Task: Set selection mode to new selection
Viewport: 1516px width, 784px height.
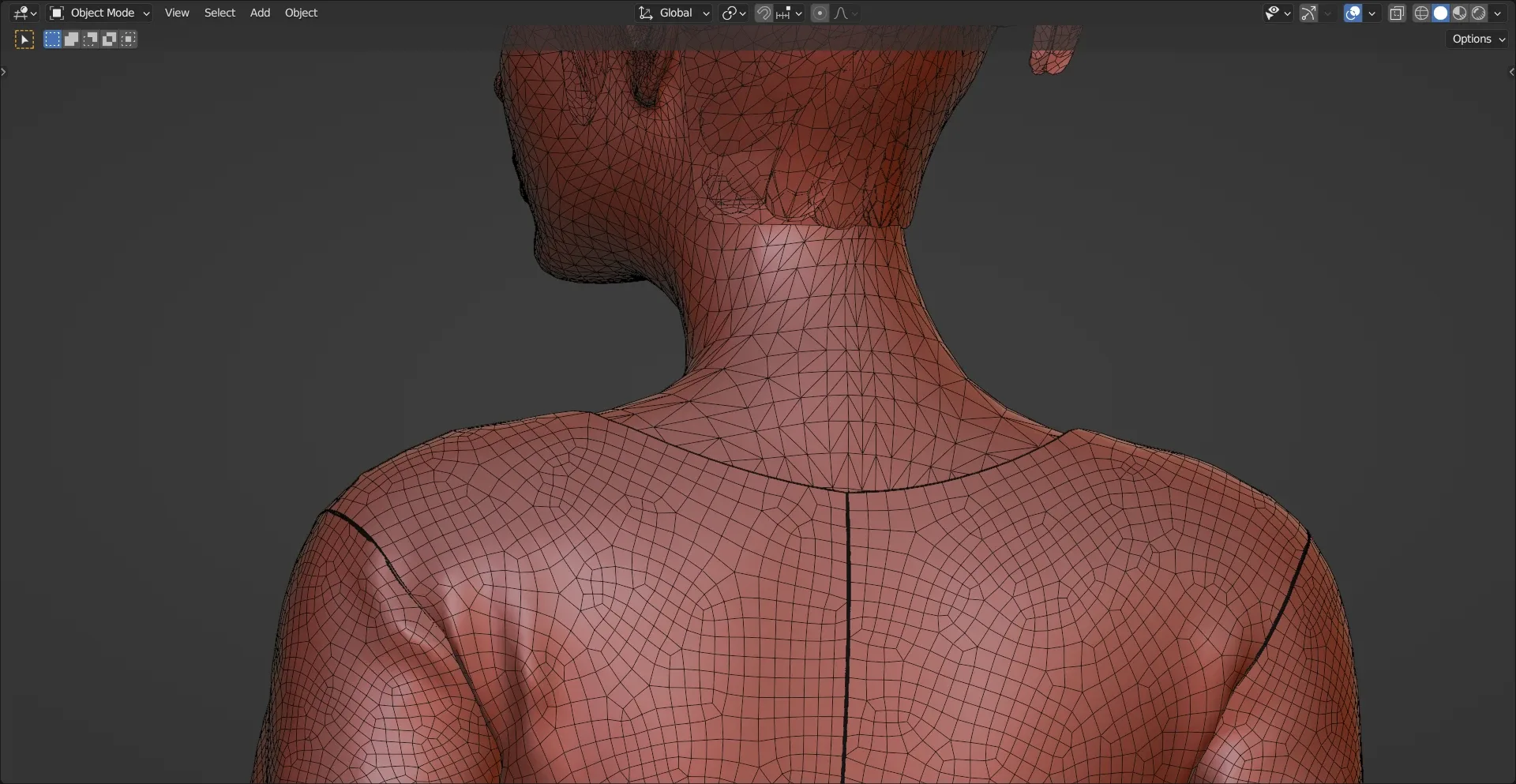Action: point(52,39)
